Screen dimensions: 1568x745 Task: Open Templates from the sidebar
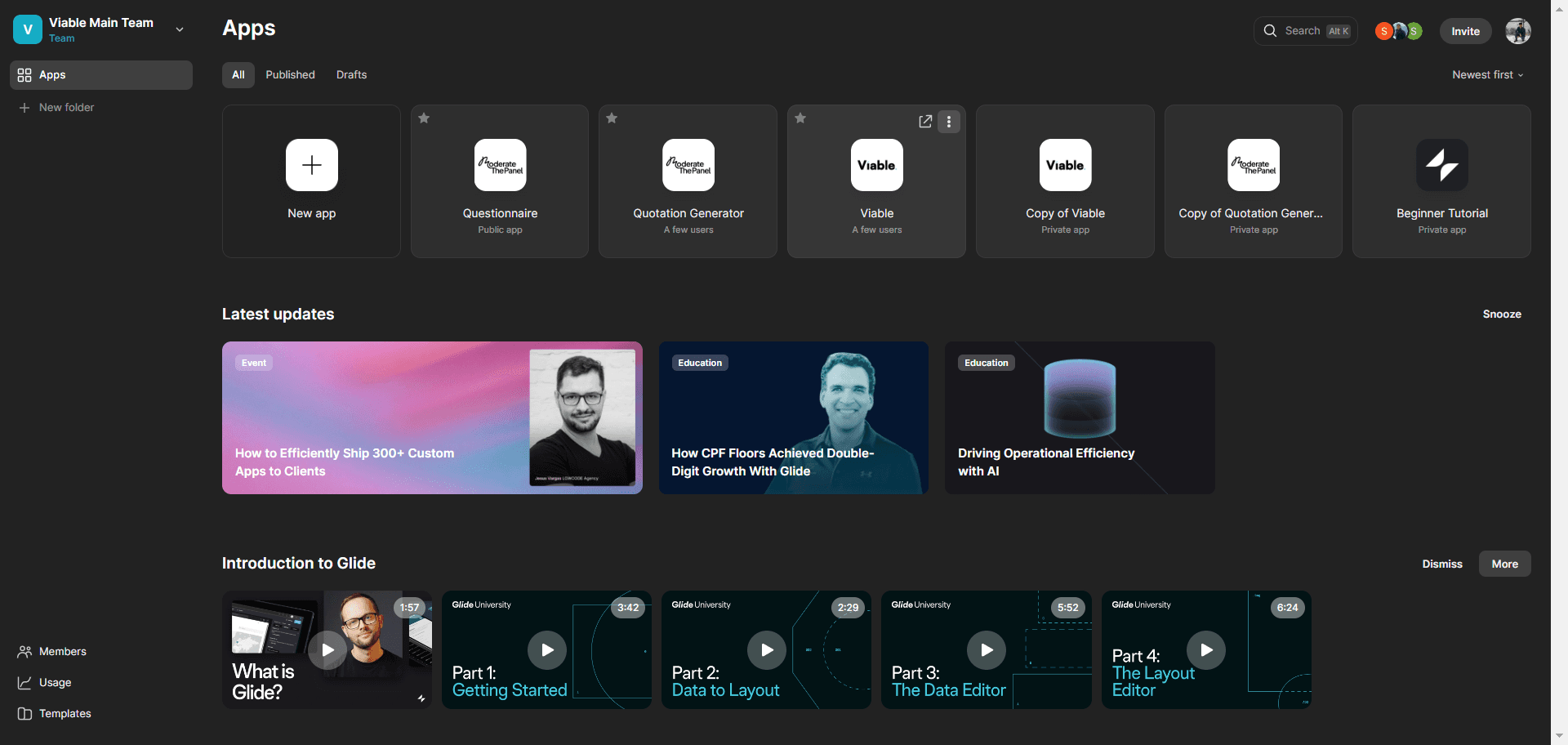(55, 713)
